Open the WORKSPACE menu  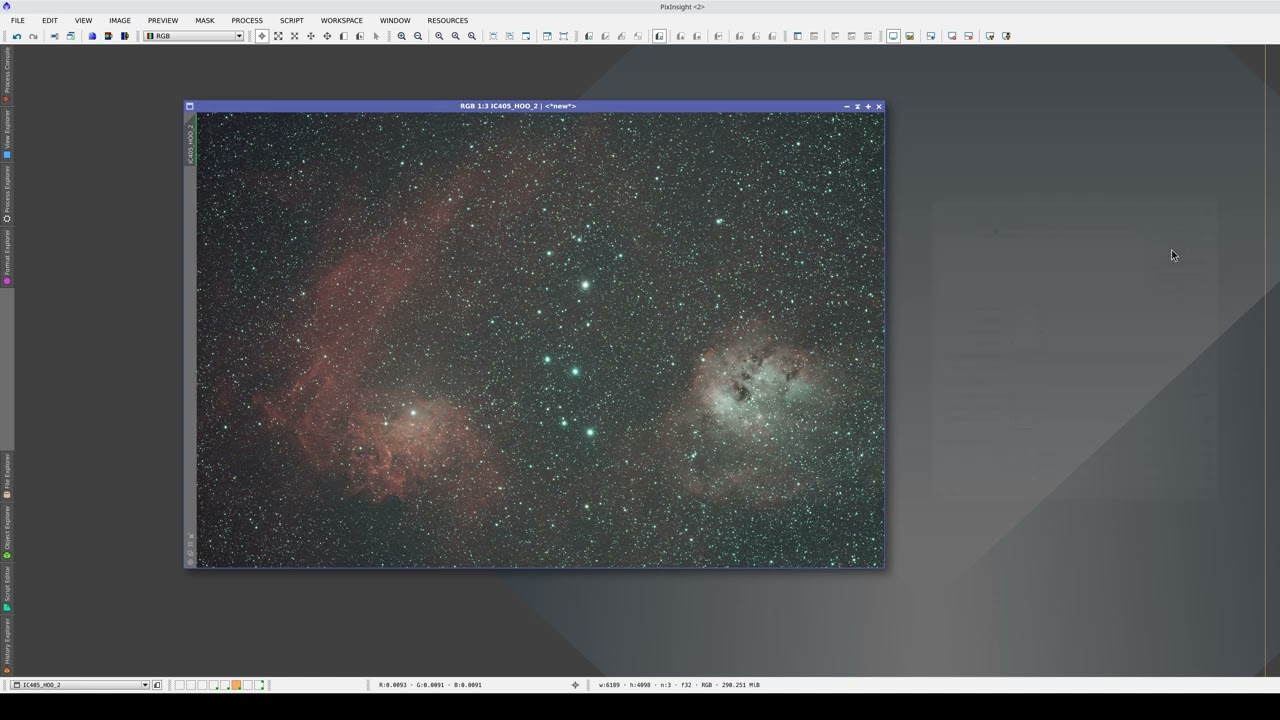(342, 20)
